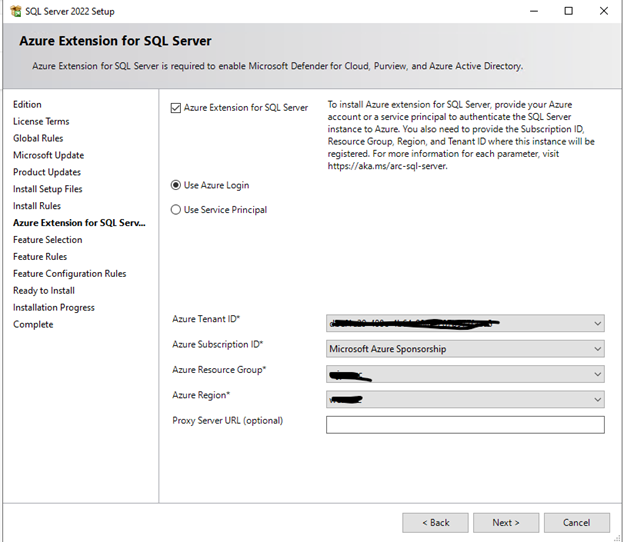The width and height of the screenshot is (624, 542).
Task: Cancel the SQL Server setup
Action: click(x=577, y=523)
